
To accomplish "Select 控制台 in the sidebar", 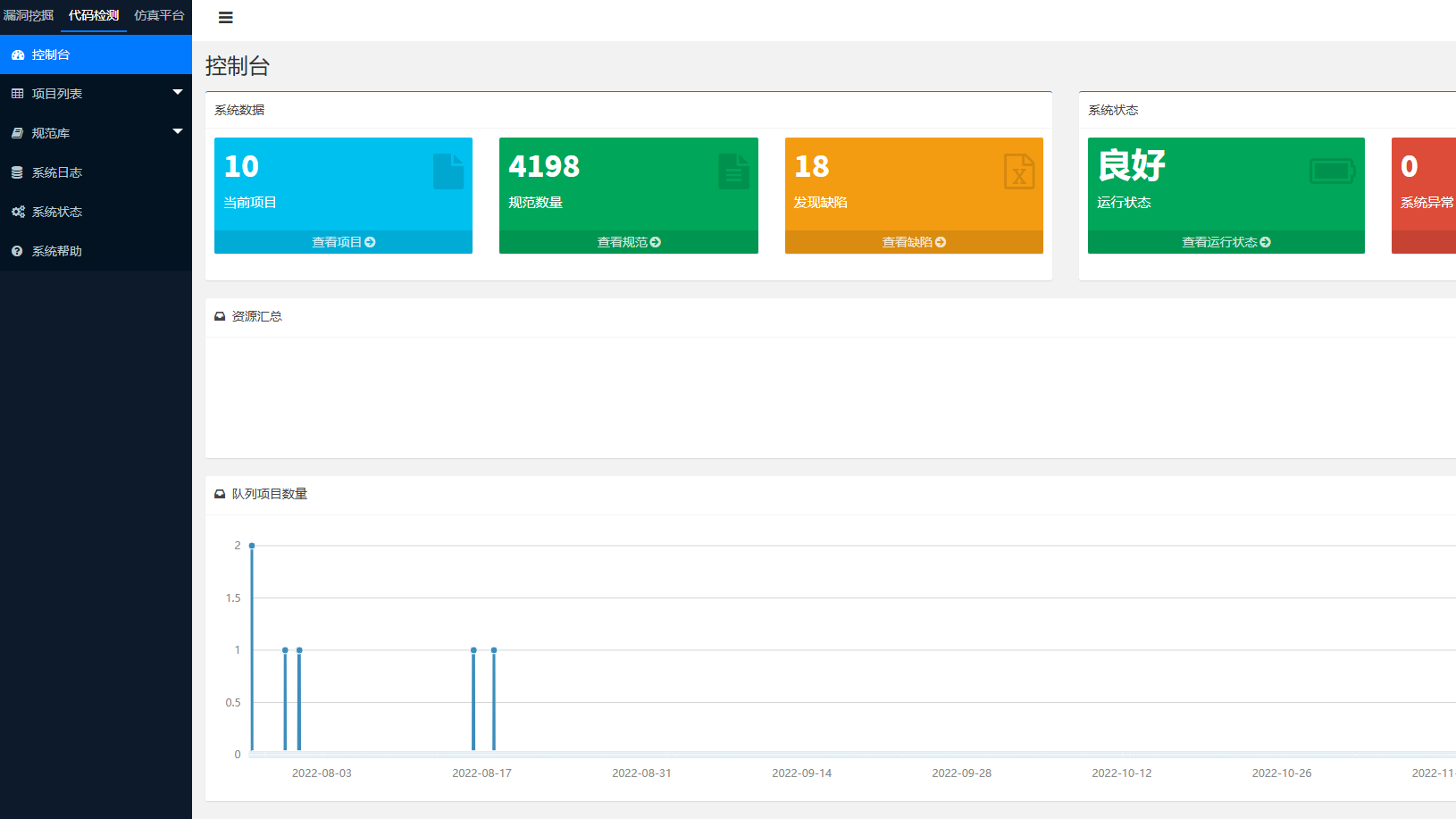I will pyautogui.click(x=96, y=54).
